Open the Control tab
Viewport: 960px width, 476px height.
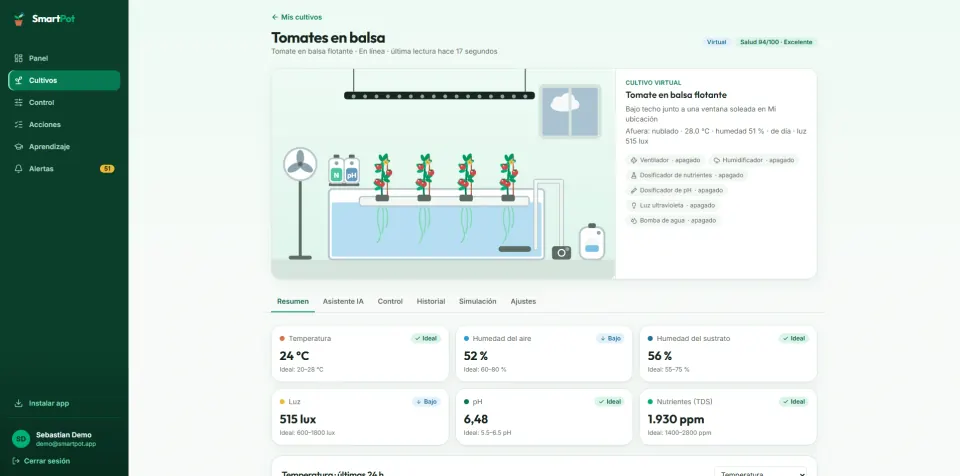pyautogui.click(x=390, y=301)
